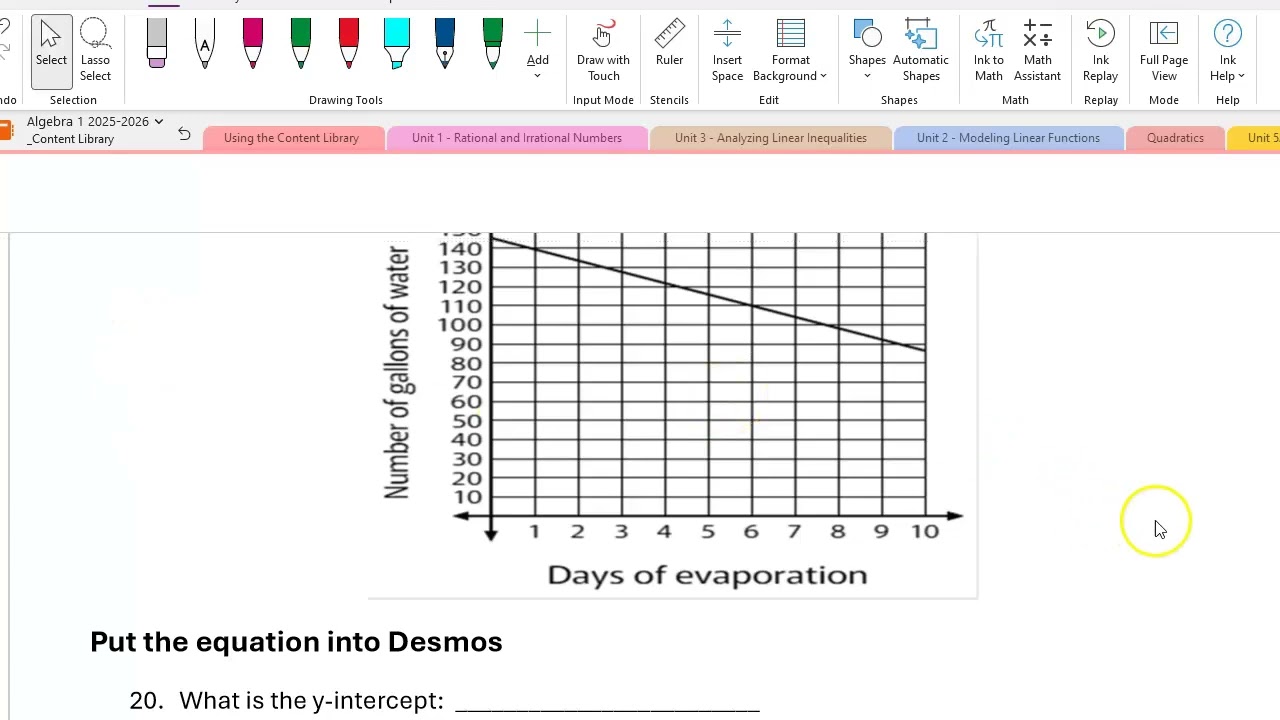Select the dark green pen beside Add
1280x720 pixels.
(x=493, y=45)
